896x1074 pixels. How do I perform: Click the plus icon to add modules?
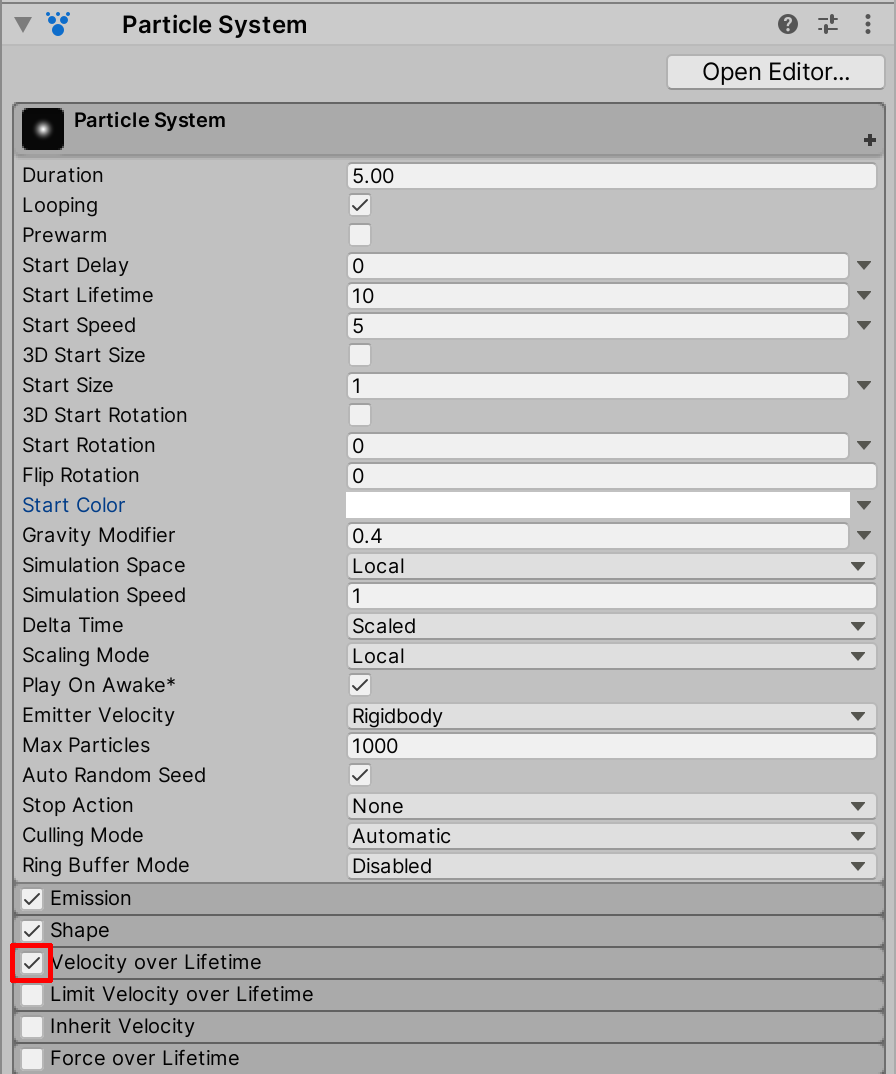click(x=869, y=141)
